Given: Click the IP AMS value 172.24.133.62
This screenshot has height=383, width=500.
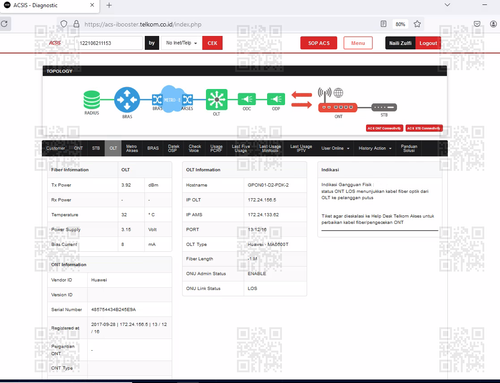Looking at the screenshot, I should [263, 215].
